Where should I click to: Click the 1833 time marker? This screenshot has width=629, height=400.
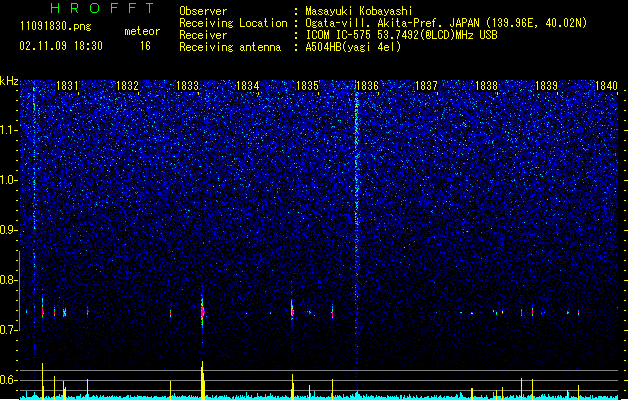tap(187, 86)
